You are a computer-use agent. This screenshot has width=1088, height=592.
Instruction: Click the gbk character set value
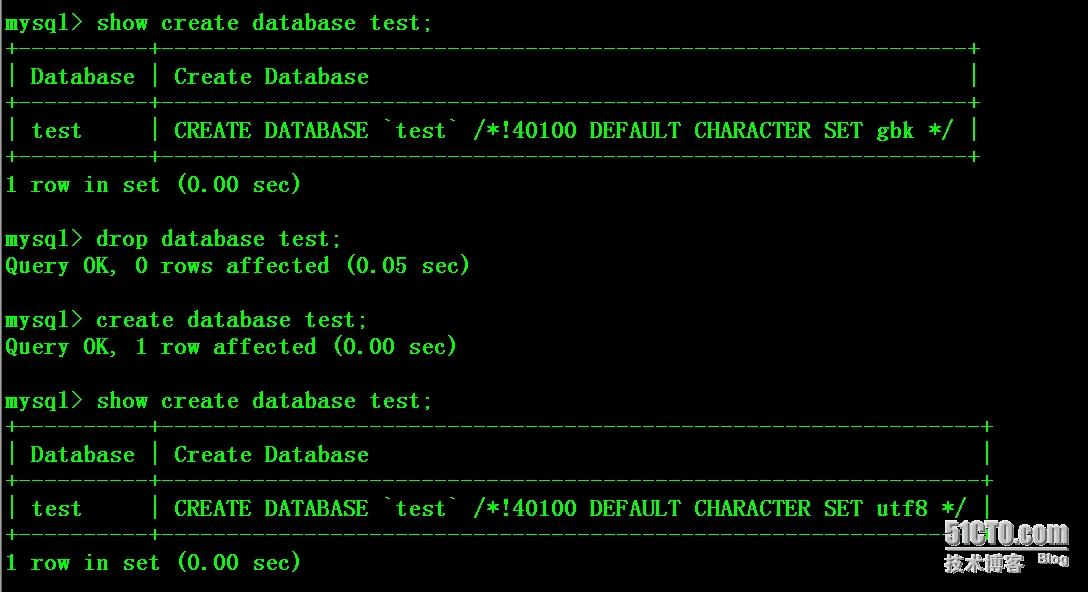(x=895, y=130)
